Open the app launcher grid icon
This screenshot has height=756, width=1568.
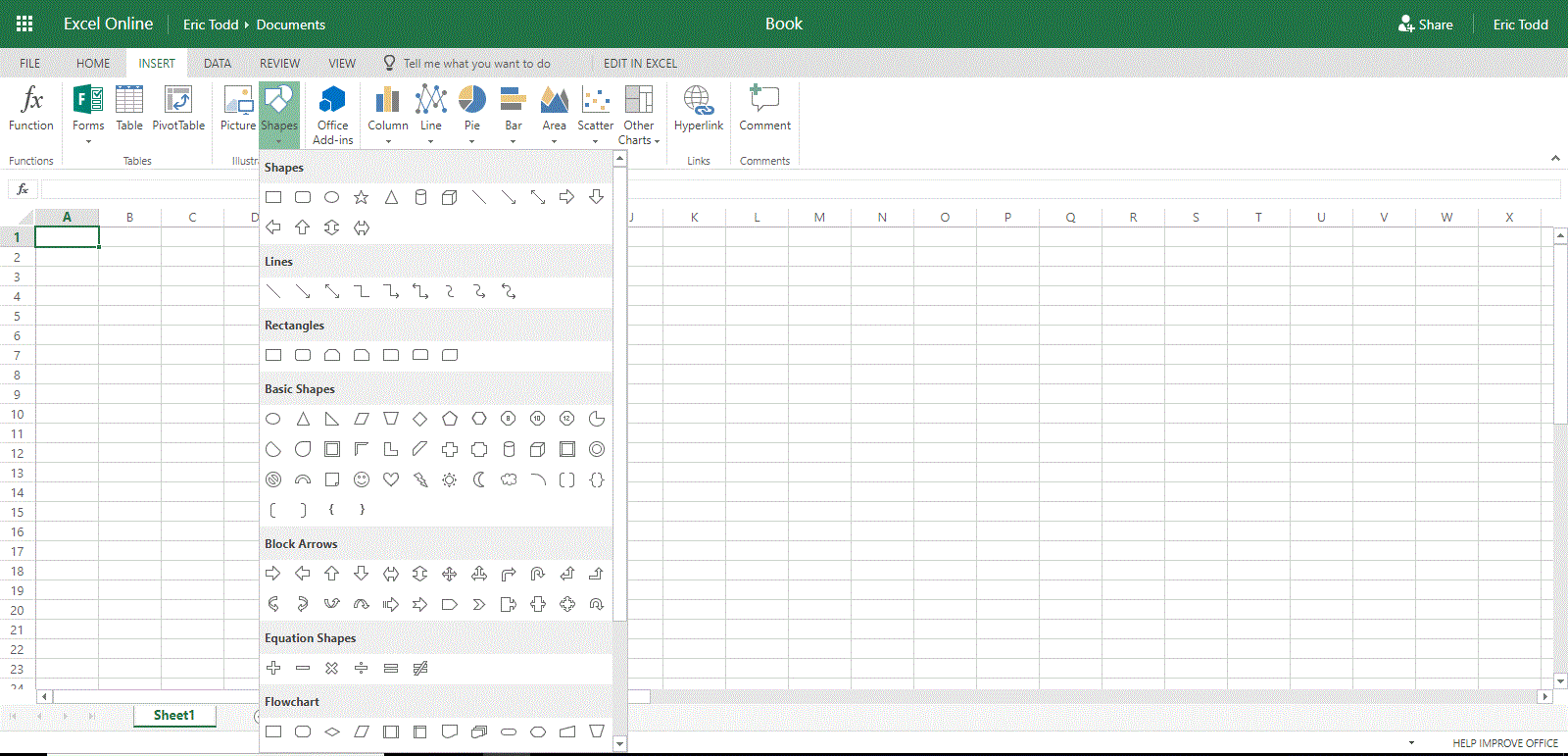click(x=24, y=24)
